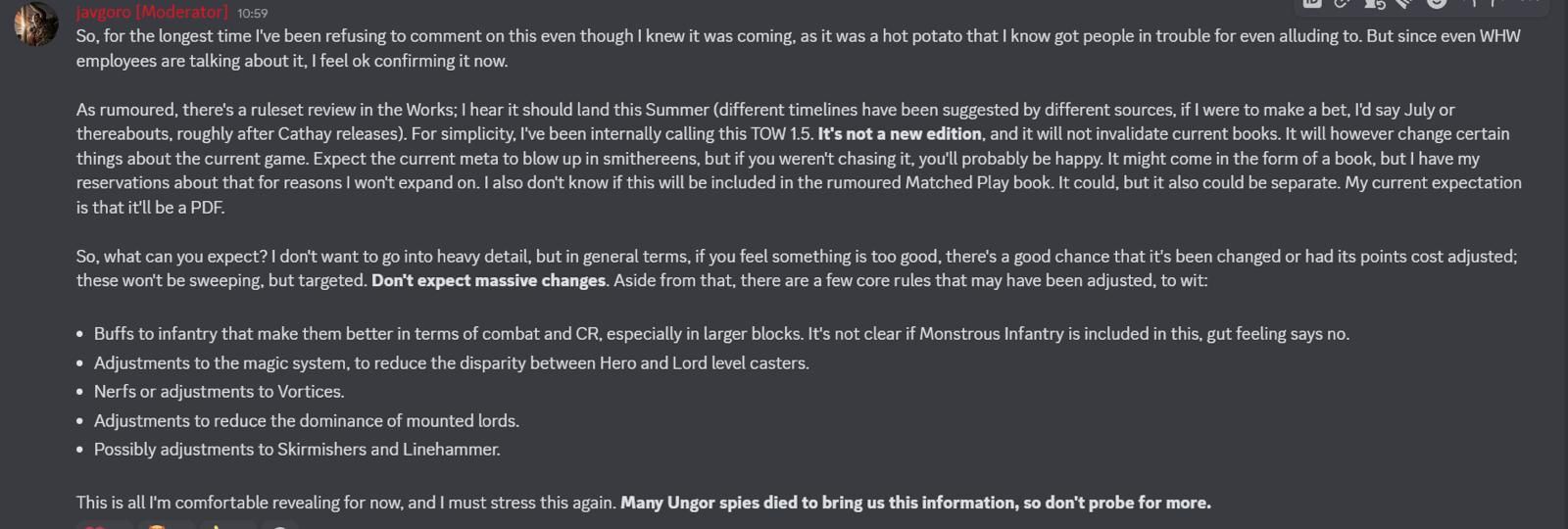Click the javgoro [Moderator] username
The width and height of the screenshot is (1568, 529).
[152, 12]
